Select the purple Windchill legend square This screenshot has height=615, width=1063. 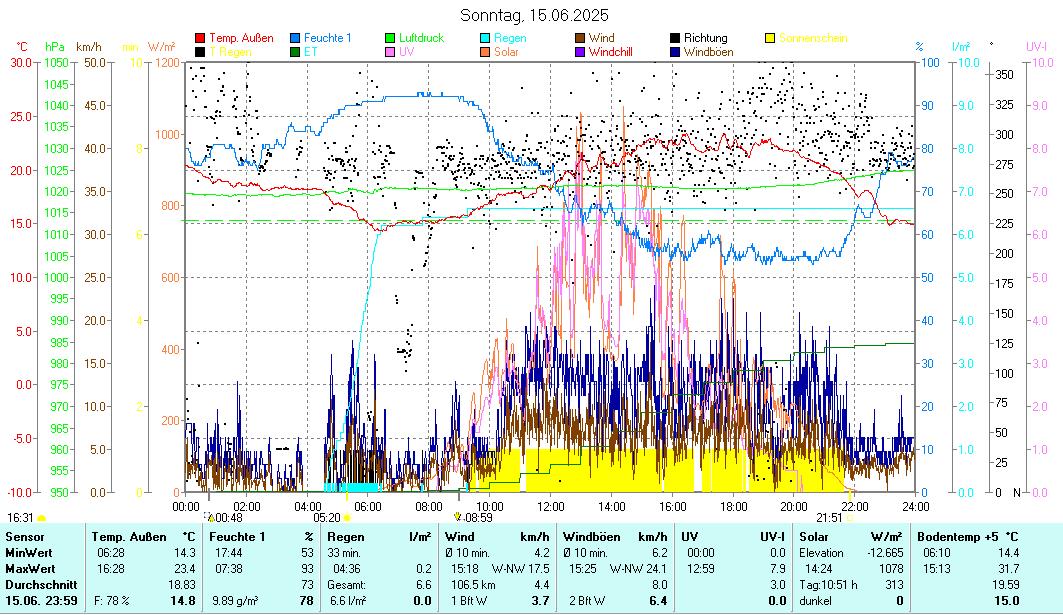click(x=580, y=52)
